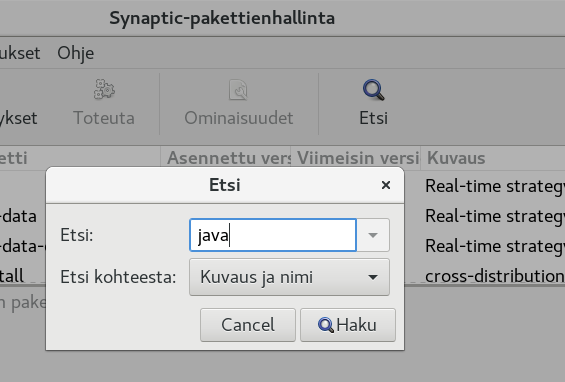This screenshot has height=382, width=565.
Task: Sort by the Asennettu versio column header
Action: 226,158
